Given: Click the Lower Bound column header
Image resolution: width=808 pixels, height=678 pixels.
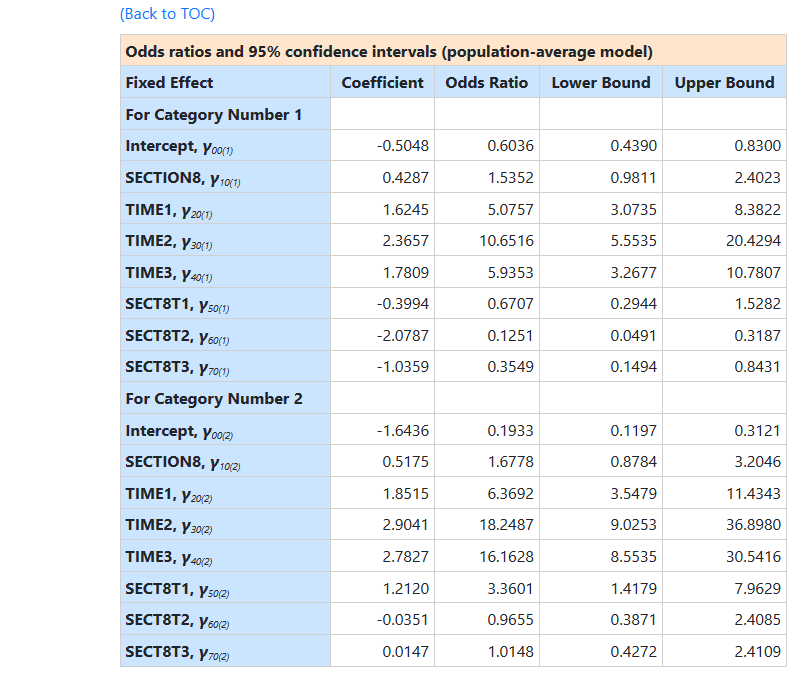Looking at the screenshot, I should click(600, 83).
